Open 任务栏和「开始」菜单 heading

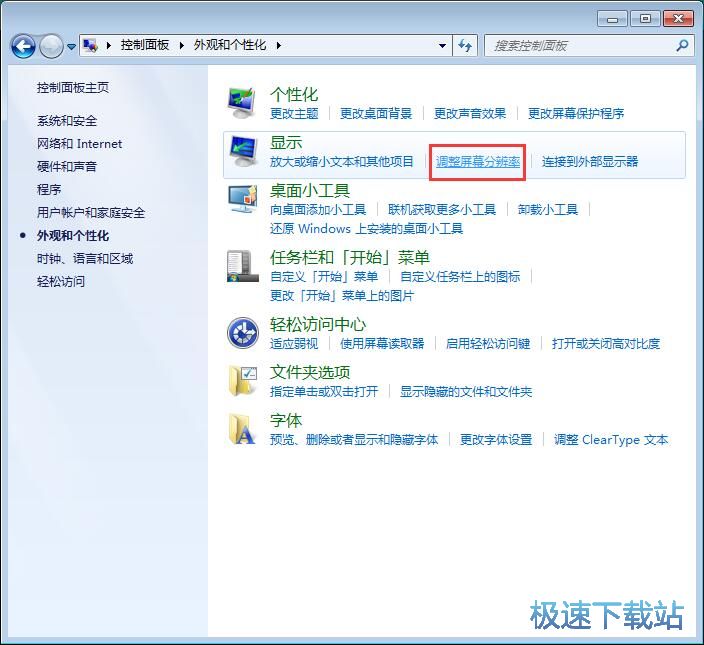click(x=350, y=257)
